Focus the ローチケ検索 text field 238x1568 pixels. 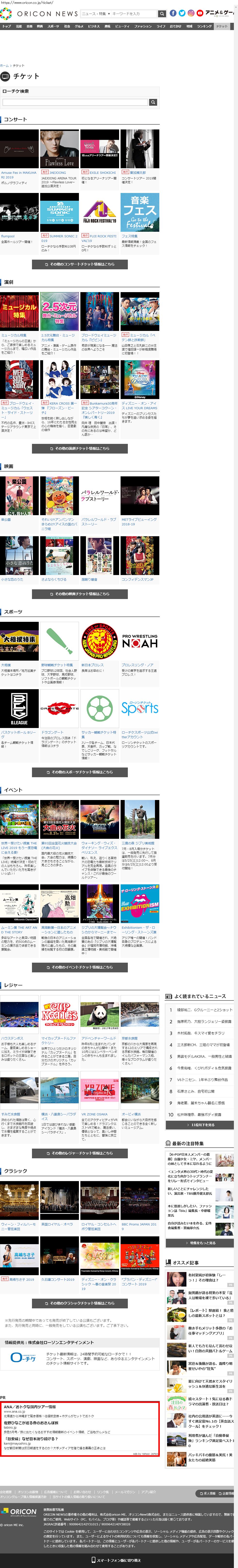pos(75,102)
